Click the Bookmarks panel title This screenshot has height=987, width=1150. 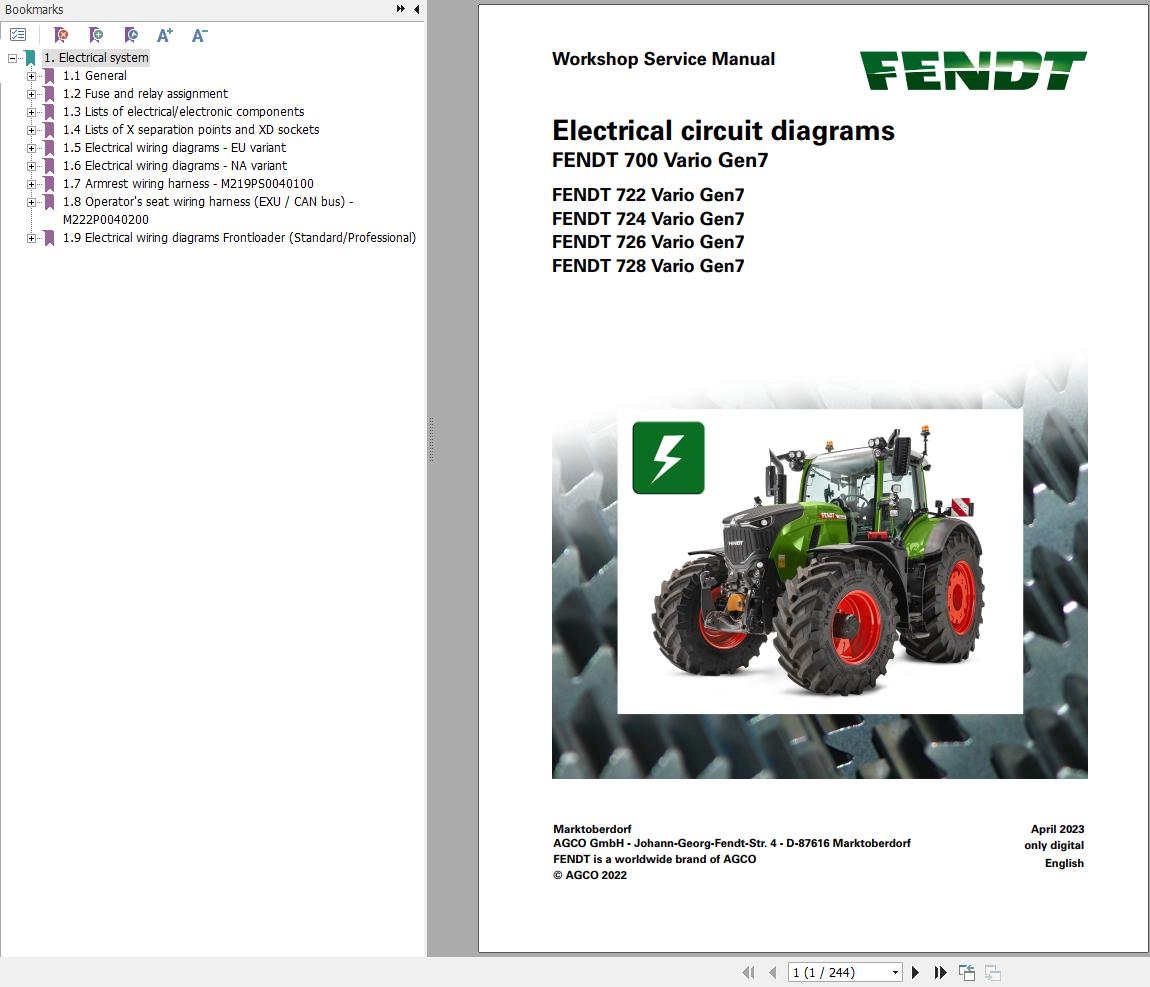pyautogui.click(x=34, y=10)
